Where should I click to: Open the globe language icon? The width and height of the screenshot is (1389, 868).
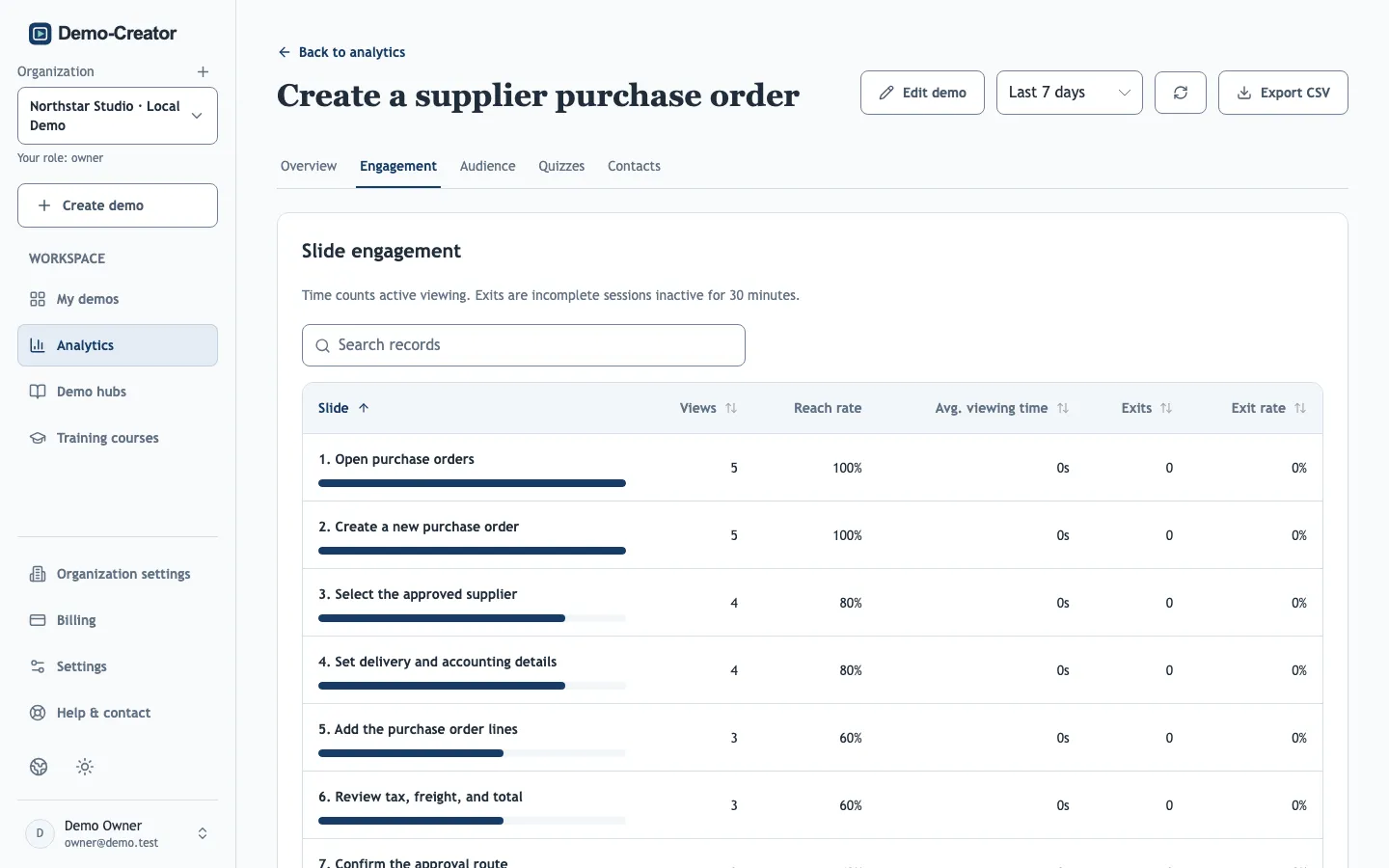point(39,767)
